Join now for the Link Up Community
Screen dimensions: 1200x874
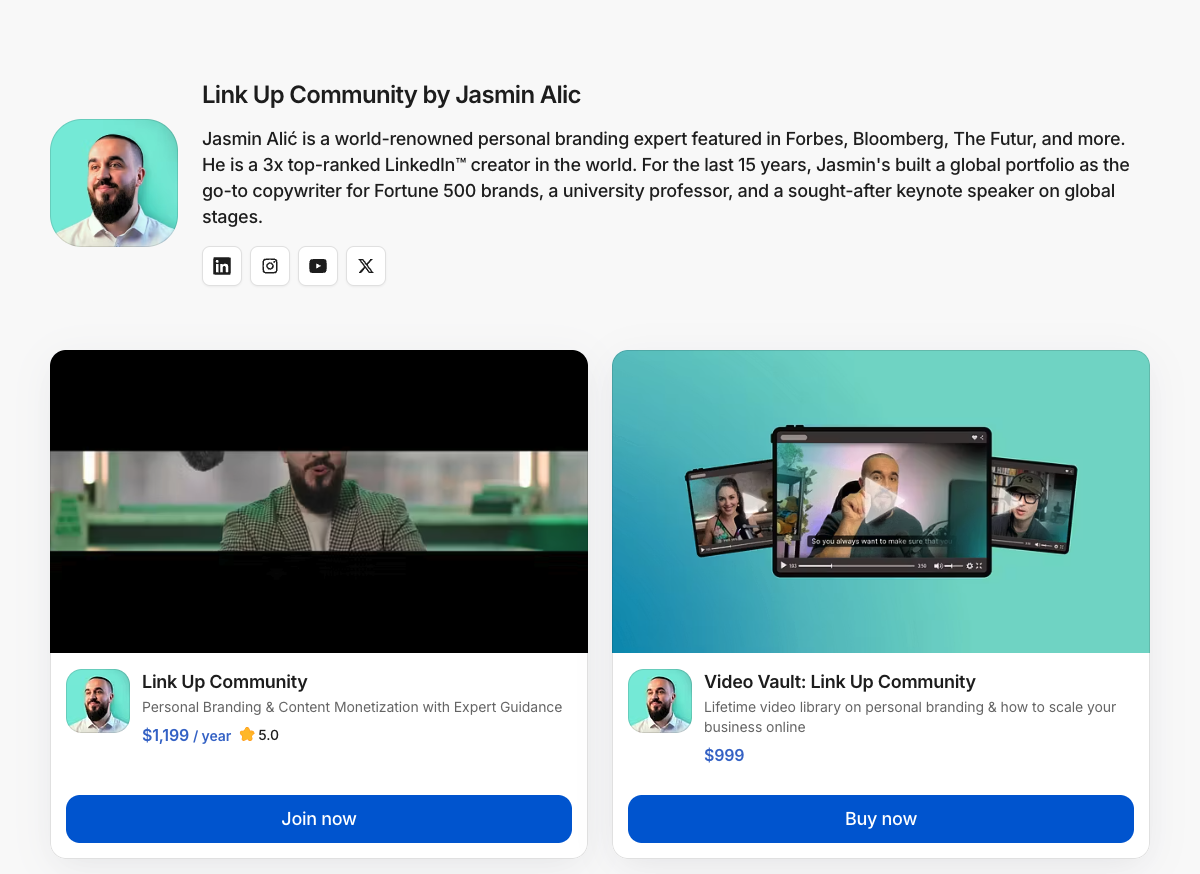[319, 818]
